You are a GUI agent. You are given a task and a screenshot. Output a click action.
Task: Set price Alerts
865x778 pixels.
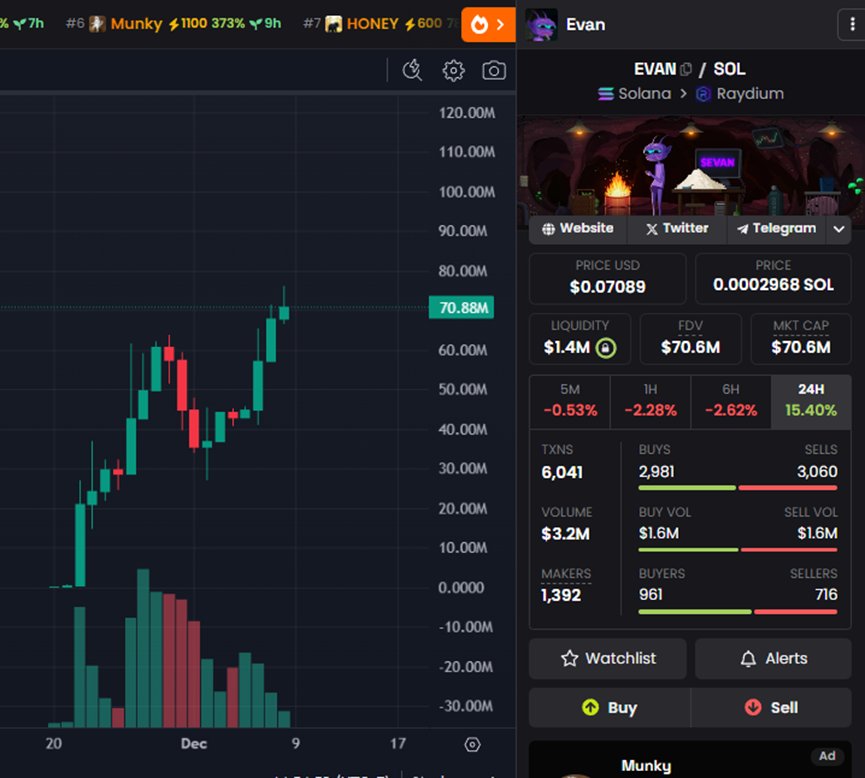click(x=773, y=658)
